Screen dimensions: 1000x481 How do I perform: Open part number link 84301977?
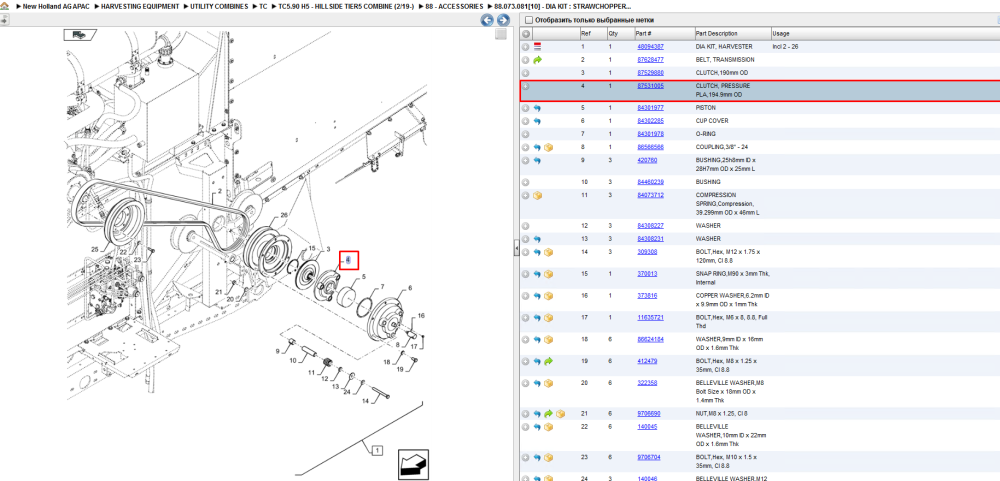pyautogui.click(x=650, y=108)
